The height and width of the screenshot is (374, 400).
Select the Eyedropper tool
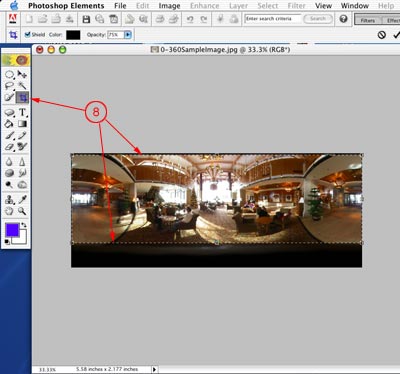click(22, 199)
